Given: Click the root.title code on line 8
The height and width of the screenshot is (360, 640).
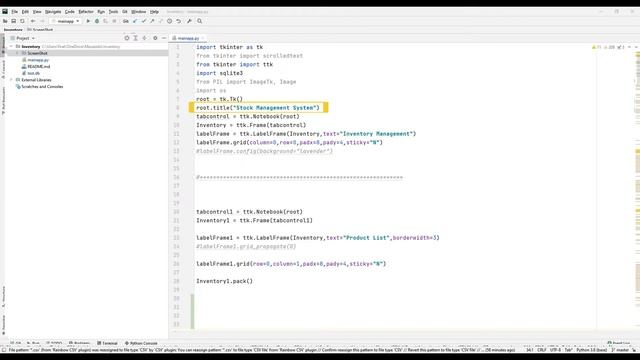Looking at the screenshot, I should 258,108.
